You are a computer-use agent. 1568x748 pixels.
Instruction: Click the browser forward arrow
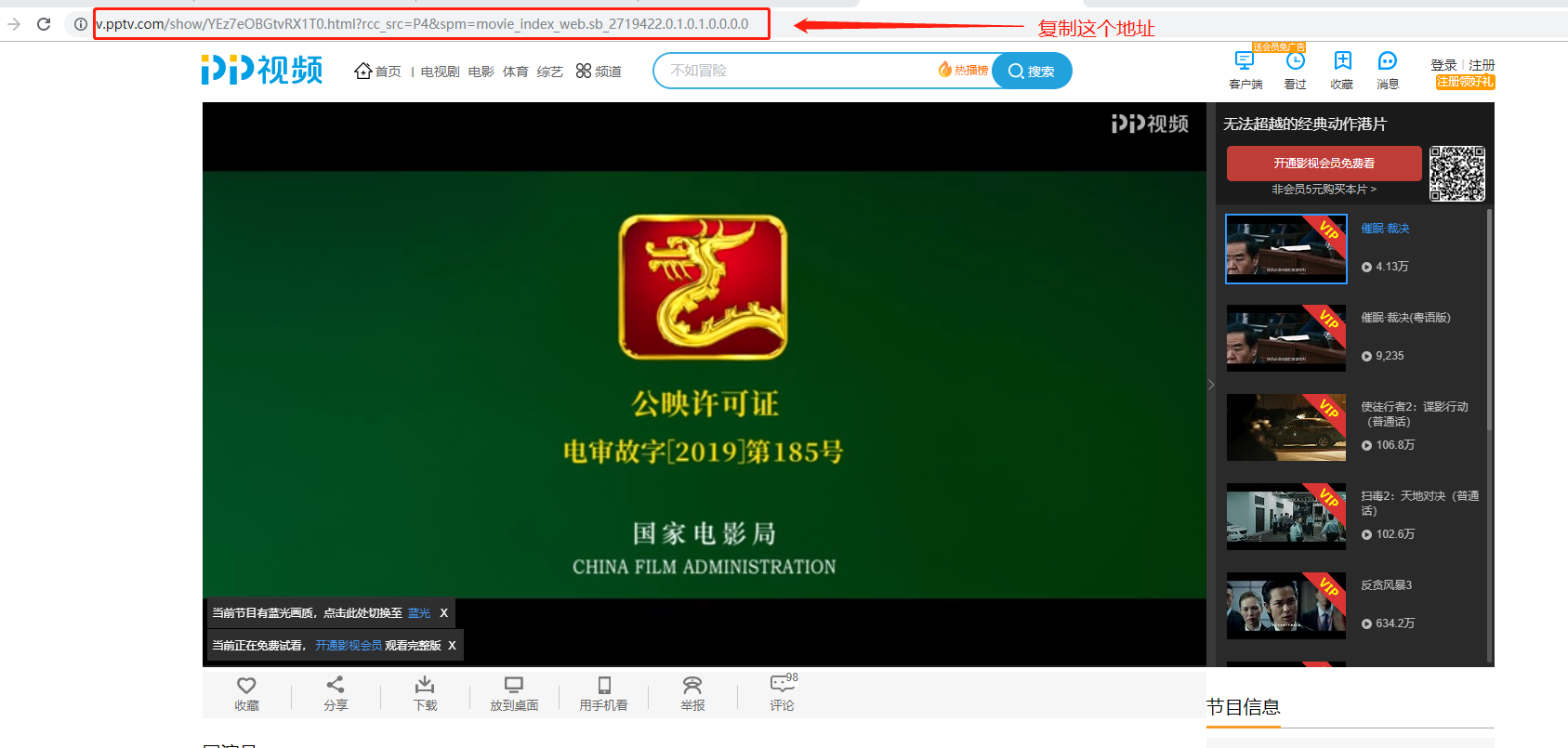tap(14, 24)
